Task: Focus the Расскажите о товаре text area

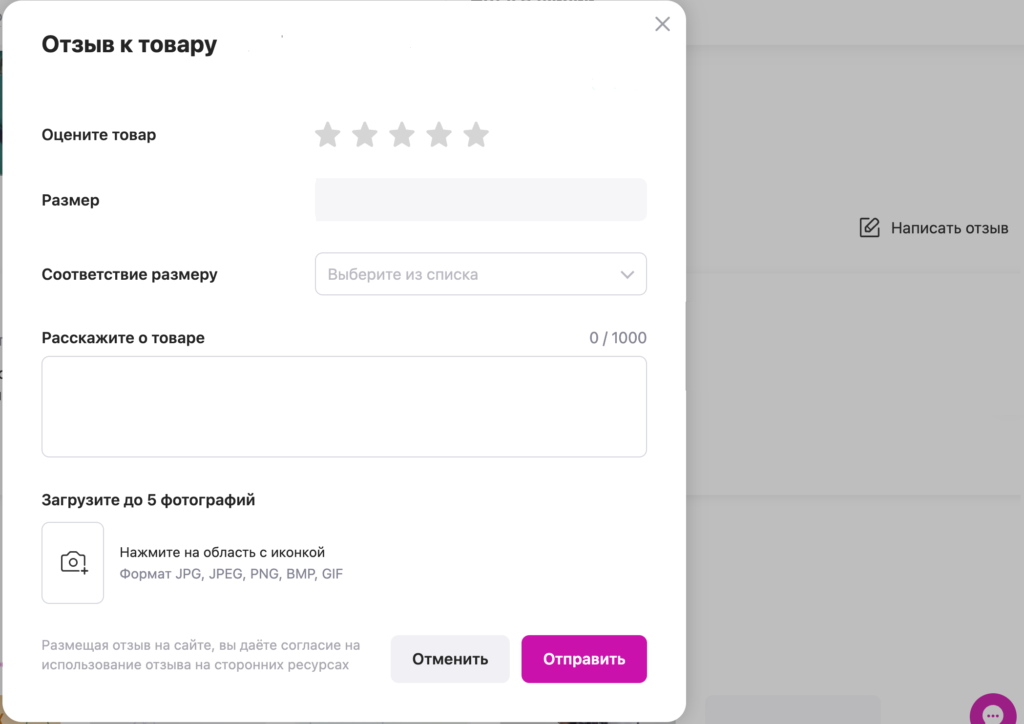Action: point(344,407)
